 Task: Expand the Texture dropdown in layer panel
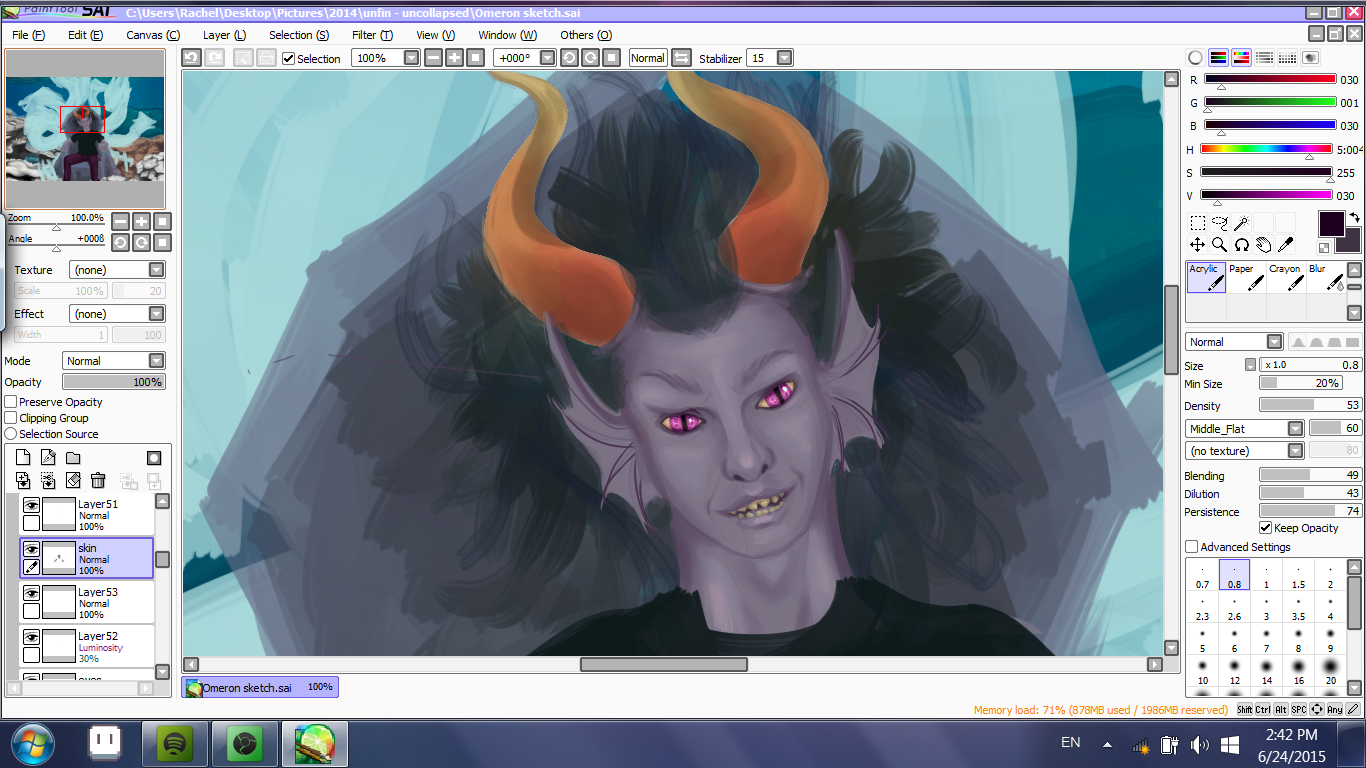(156, 270)
